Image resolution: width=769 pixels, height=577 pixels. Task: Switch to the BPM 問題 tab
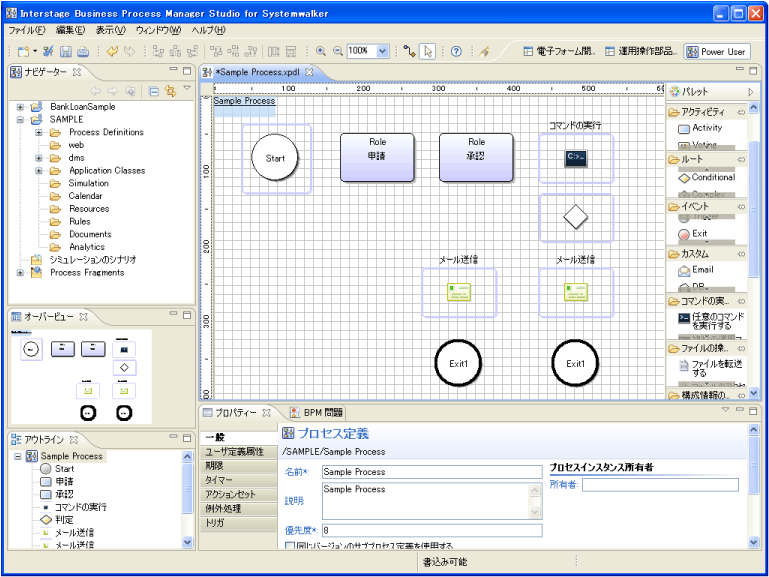click(x=316, y=413)
